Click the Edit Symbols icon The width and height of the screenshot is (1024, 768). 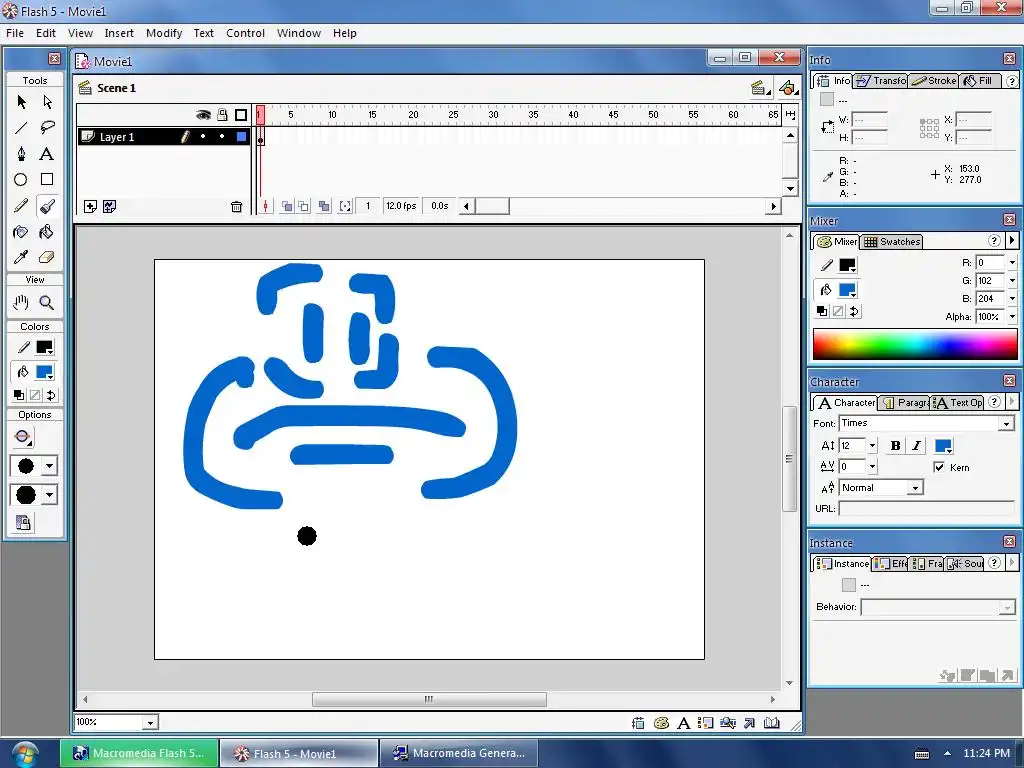(x=788, y=88)
